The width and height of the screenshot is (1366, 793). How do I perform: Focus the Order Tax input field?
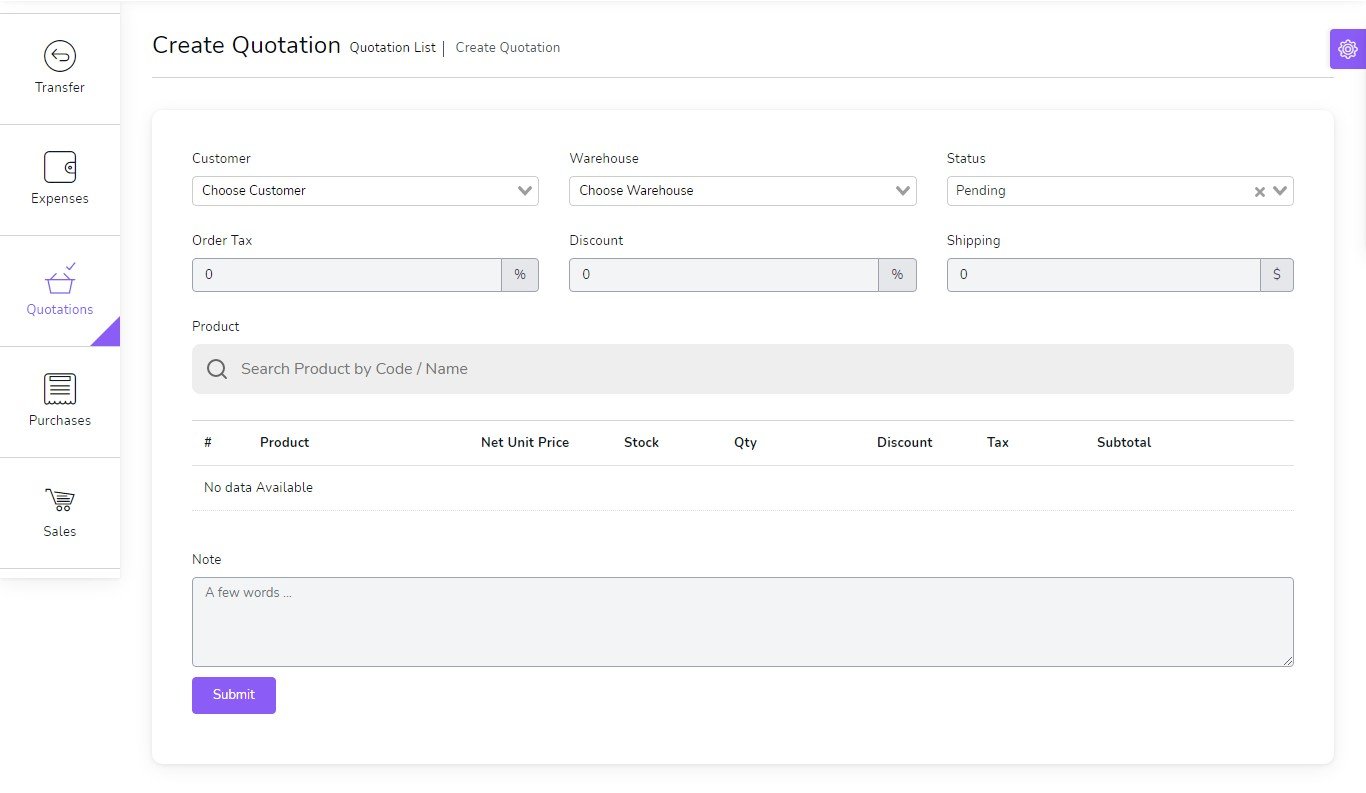346,275
